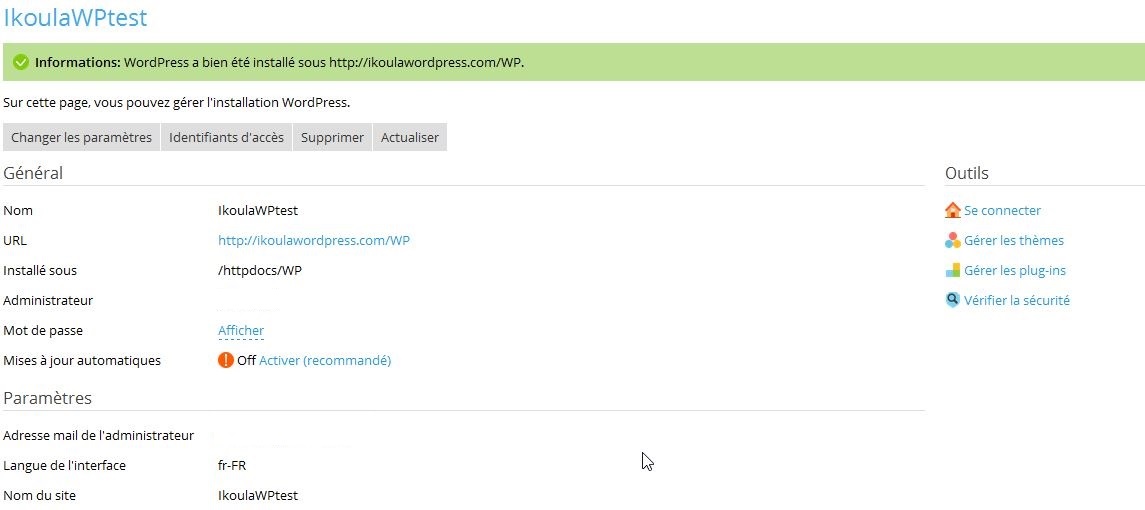The image size is (1145, 510).
Task: Reveal the password via the Afficher link
Action: (241, 330)
